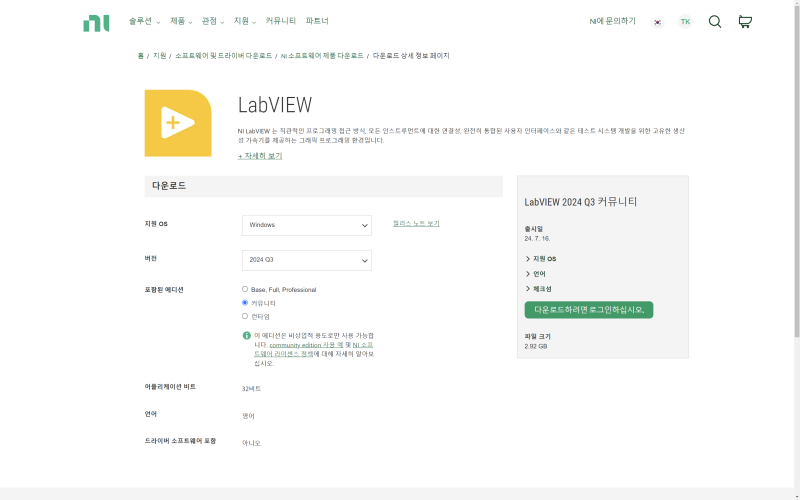Click the 영어 language value

248,416
